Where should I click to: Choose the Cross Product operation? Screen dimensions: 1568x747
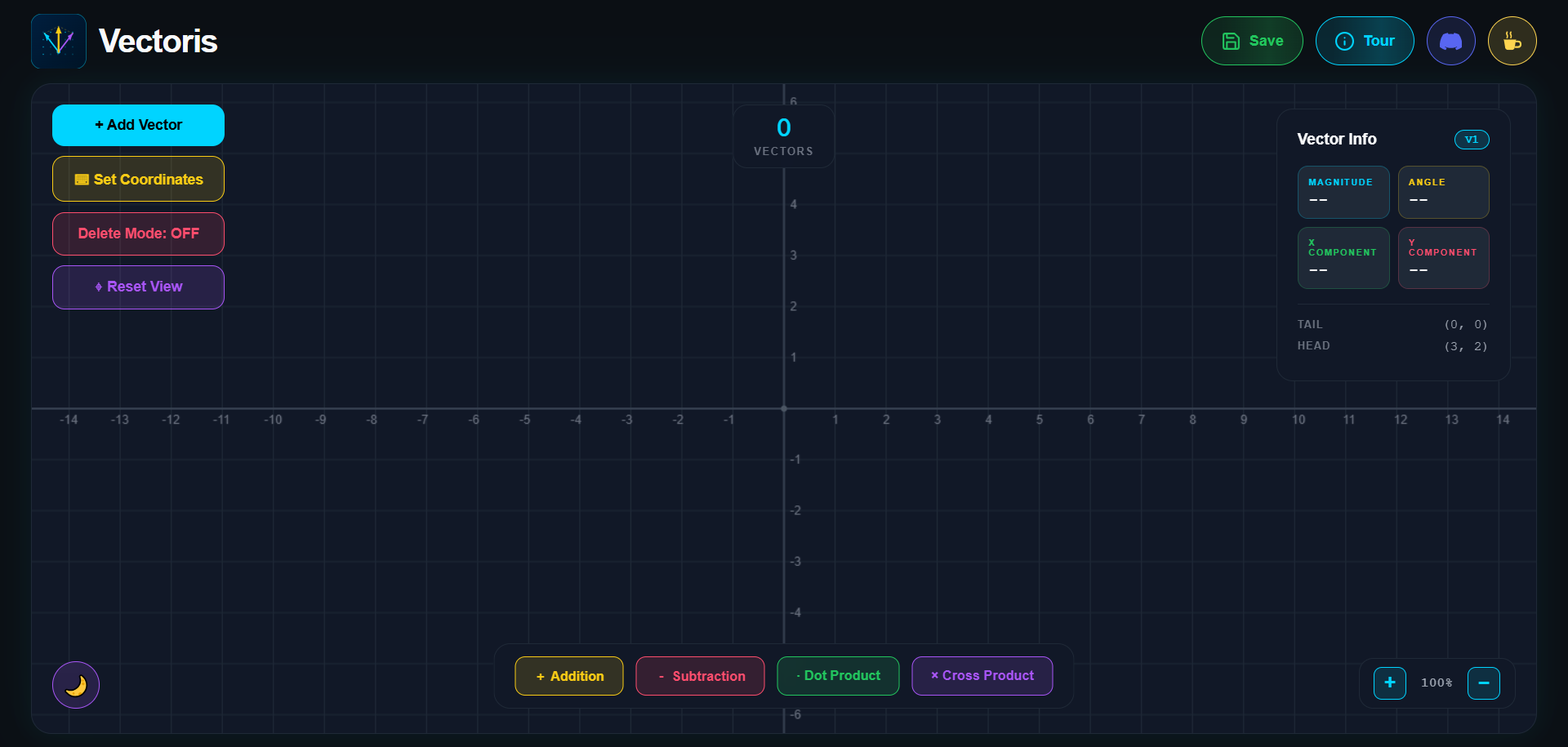click(982, 676)
